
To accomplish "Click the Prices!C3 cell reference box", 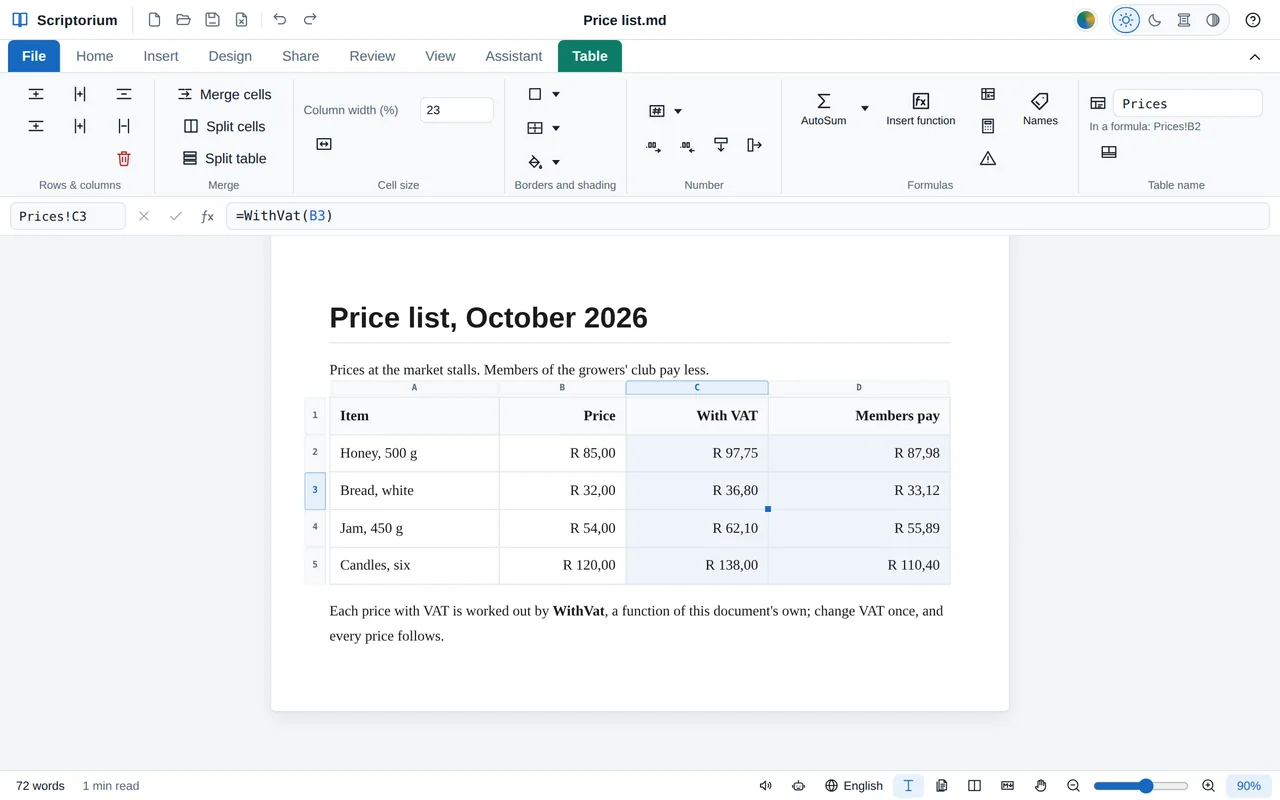I will [68, 216].
